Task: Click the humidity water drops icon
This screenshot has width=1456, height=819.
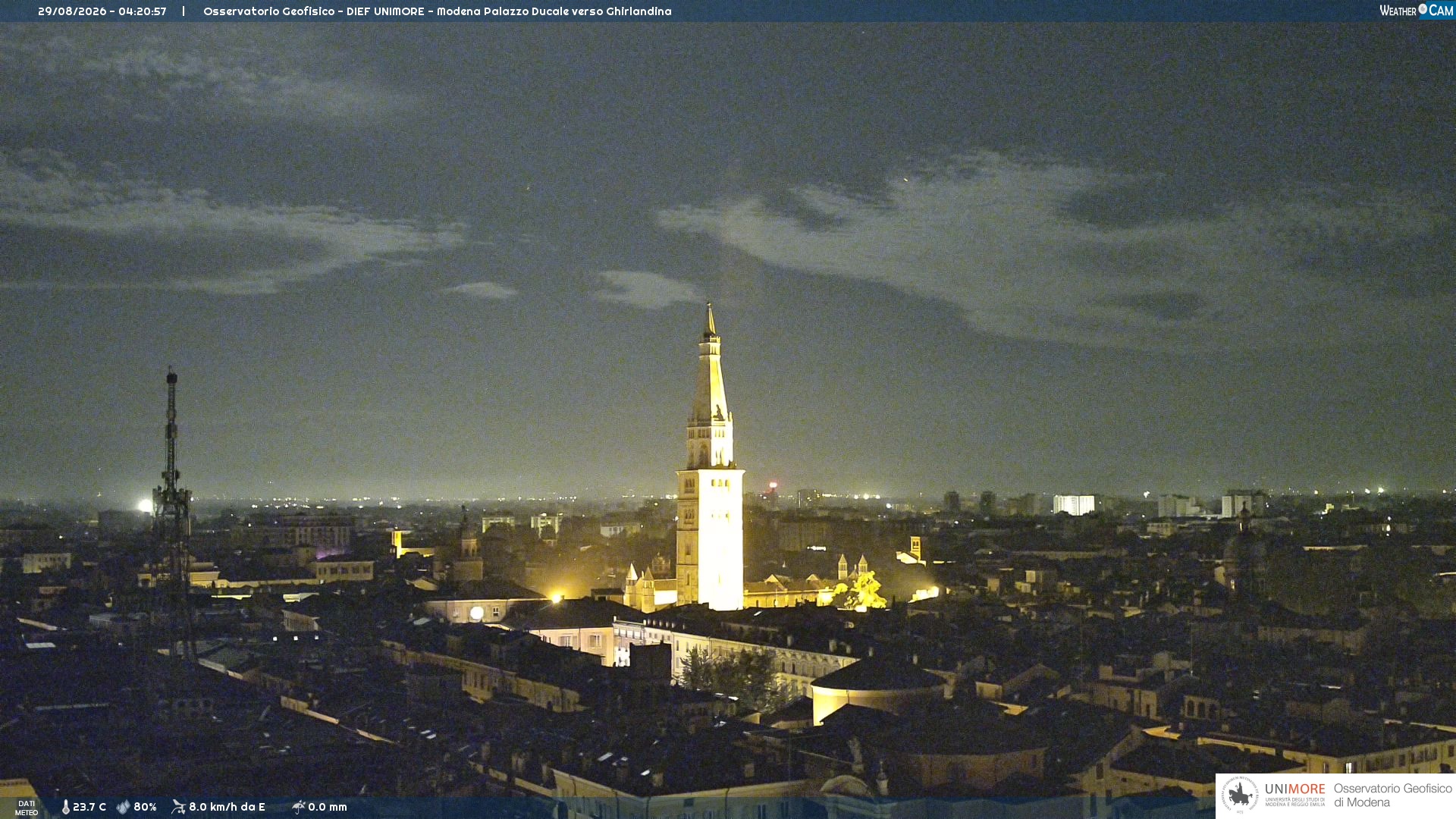Action: pos(124,807)
